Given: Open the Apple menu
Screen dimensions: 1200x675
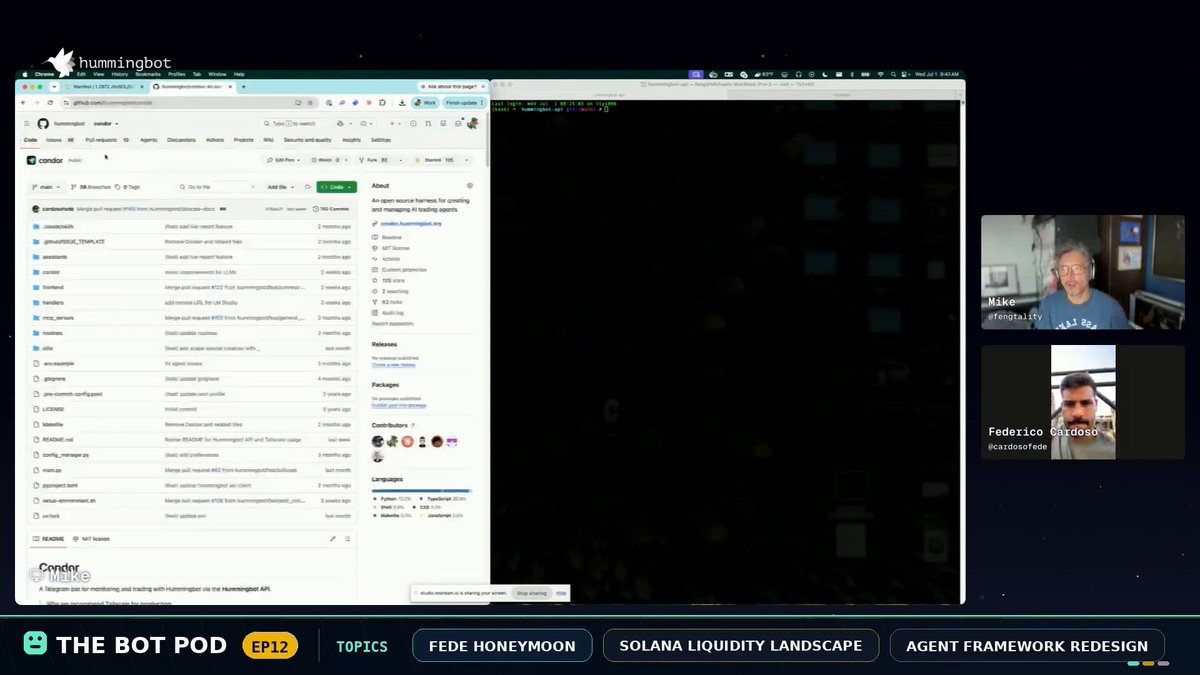Looking at the screenshot, I should coord(25,74).
